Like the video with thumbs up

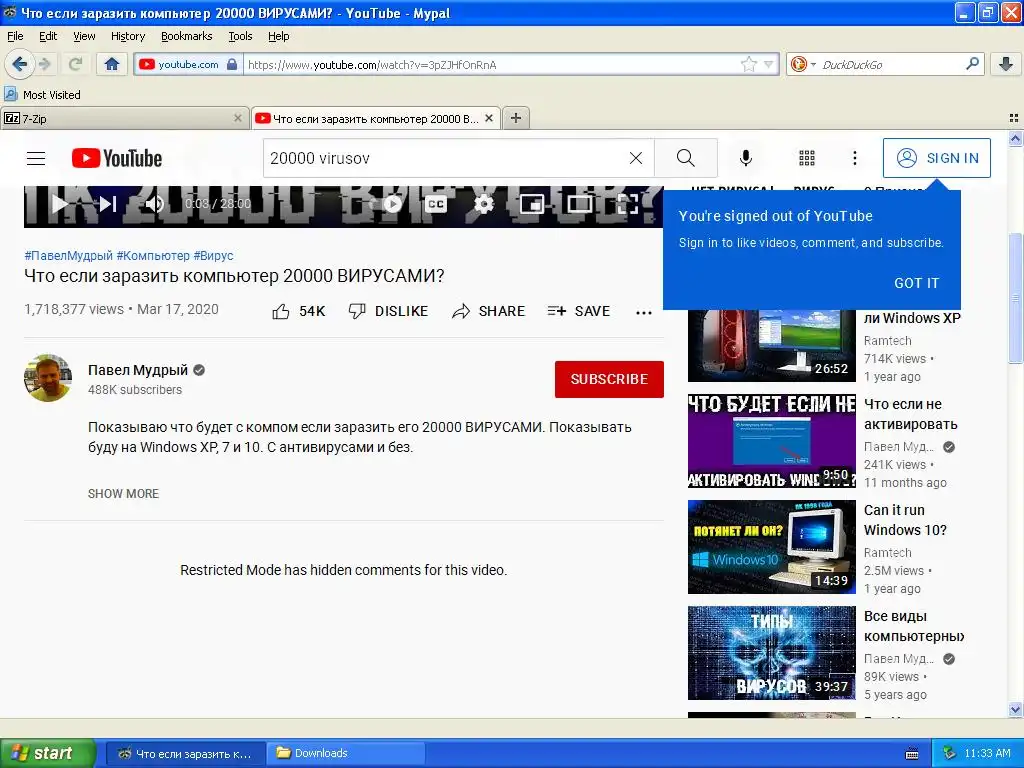298,312
